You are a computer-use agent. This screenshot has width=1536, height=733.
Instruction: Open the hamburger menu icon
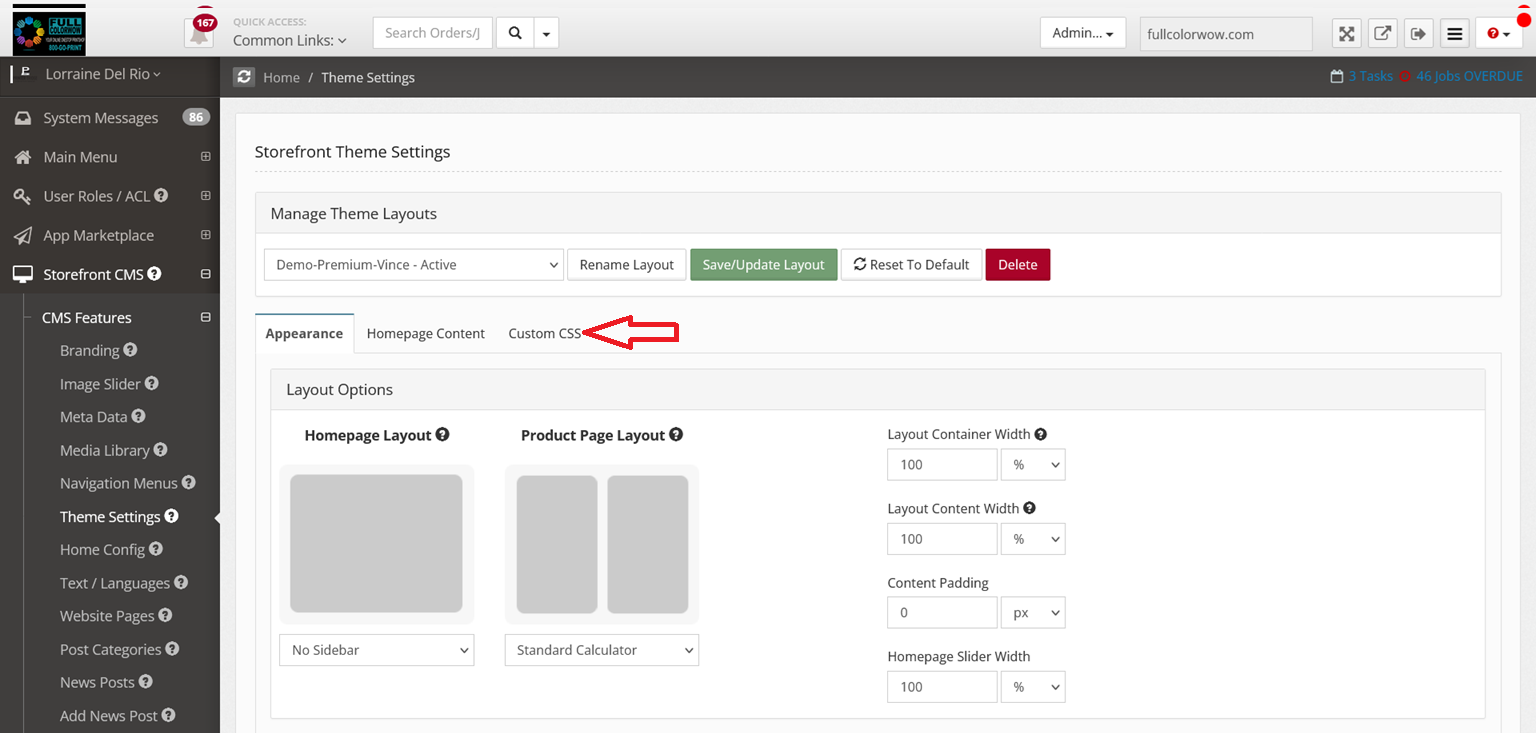coord(1455,34)
